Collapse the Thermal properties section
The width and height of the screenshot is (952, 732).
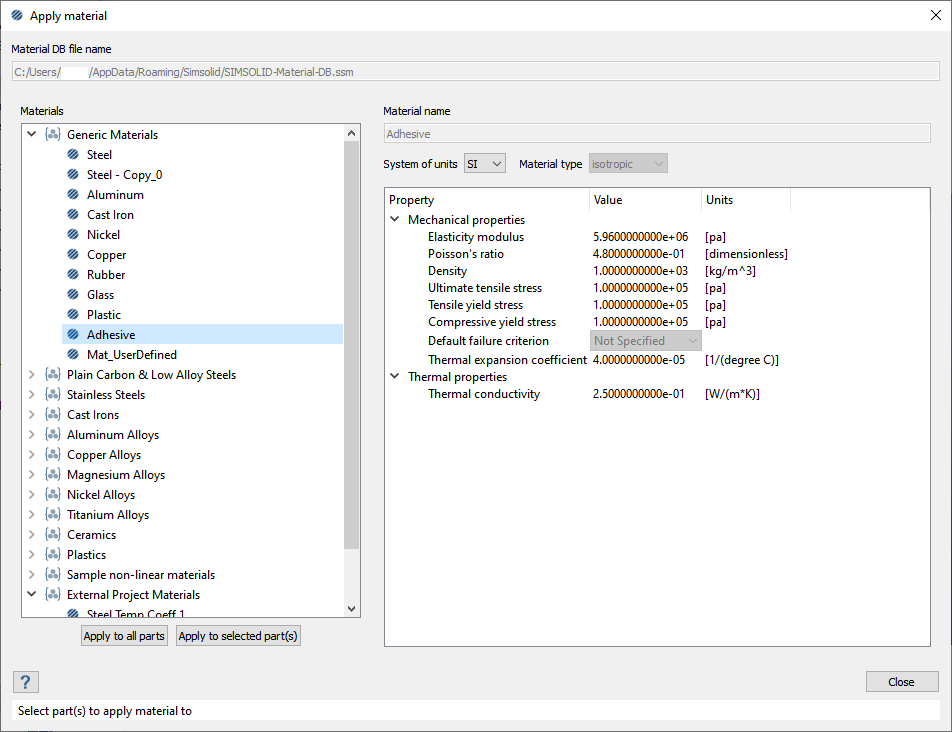tap(395, 377)
